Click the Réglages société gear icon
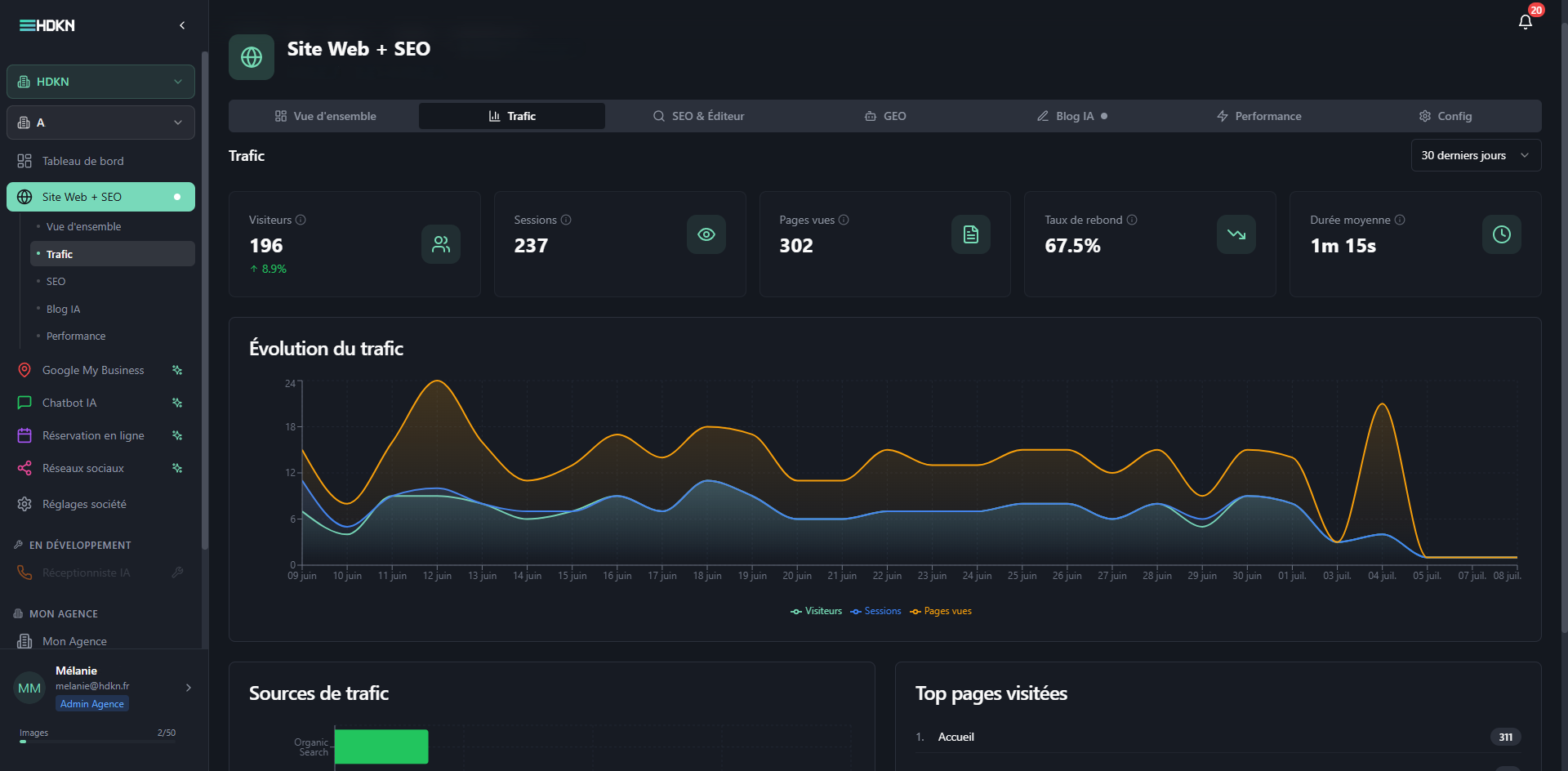This screenshot has width=1568, height=771. [24, 504]
